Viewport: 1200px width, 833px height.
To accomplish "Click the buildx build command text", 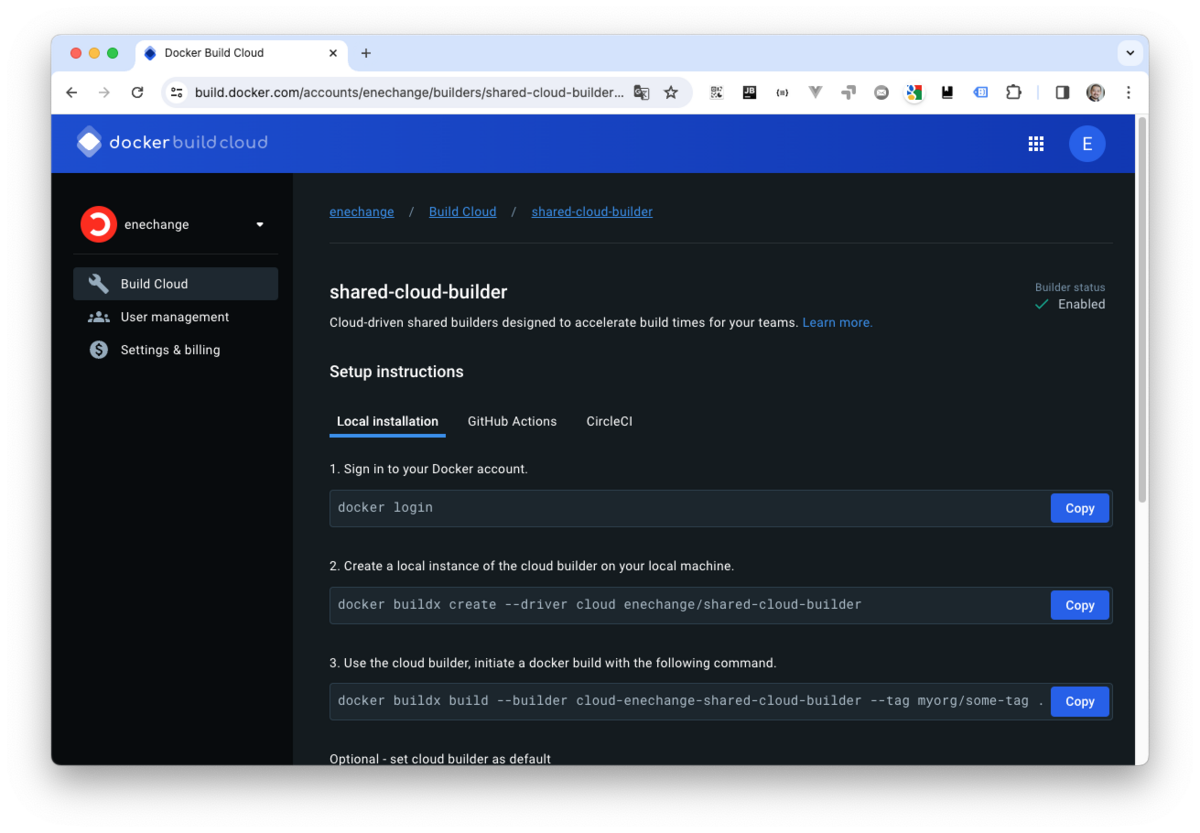I will tap(691, 701).
